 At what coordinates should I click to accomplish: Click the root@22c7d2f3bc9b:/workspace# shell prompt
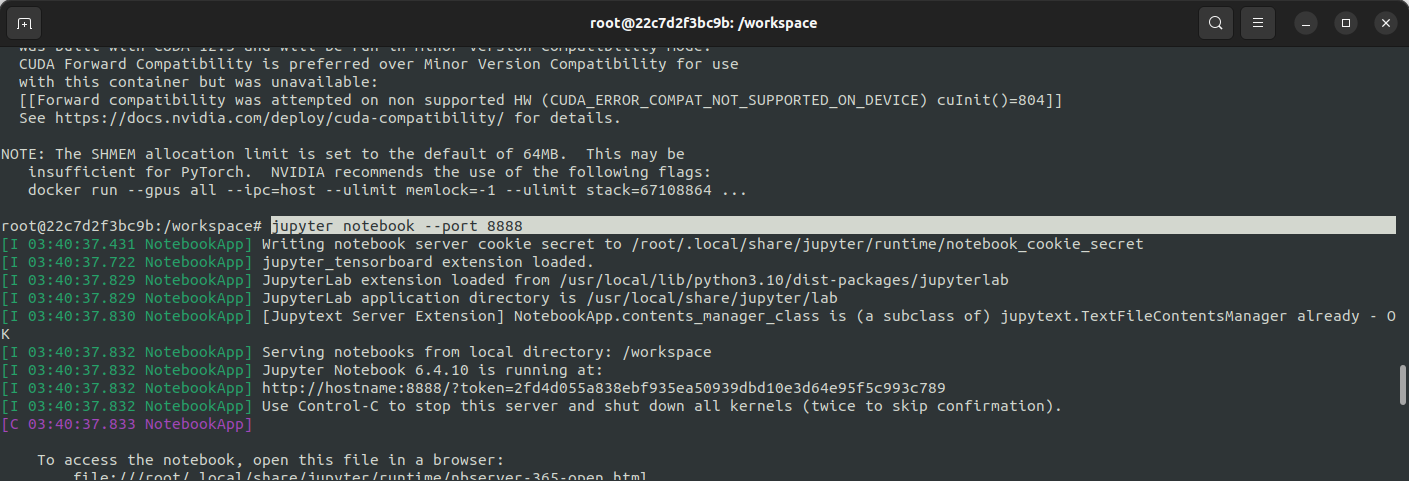tap(132, 226)
